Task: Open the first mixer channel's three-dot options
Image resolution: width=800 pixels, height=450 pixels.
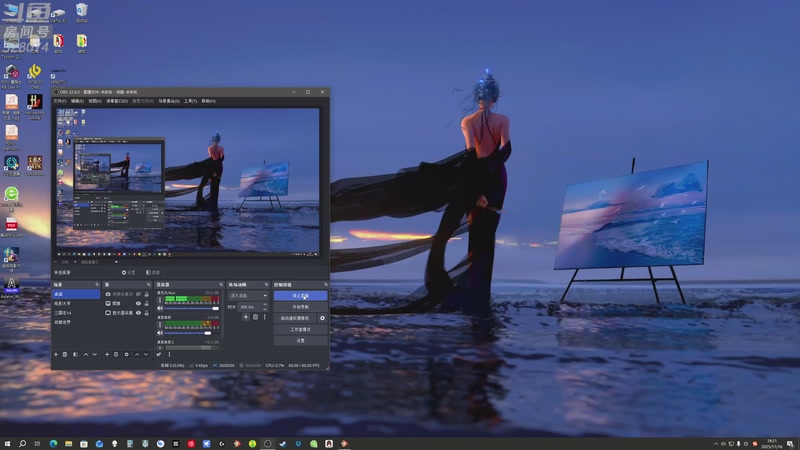Action: [x=160, y=301]
